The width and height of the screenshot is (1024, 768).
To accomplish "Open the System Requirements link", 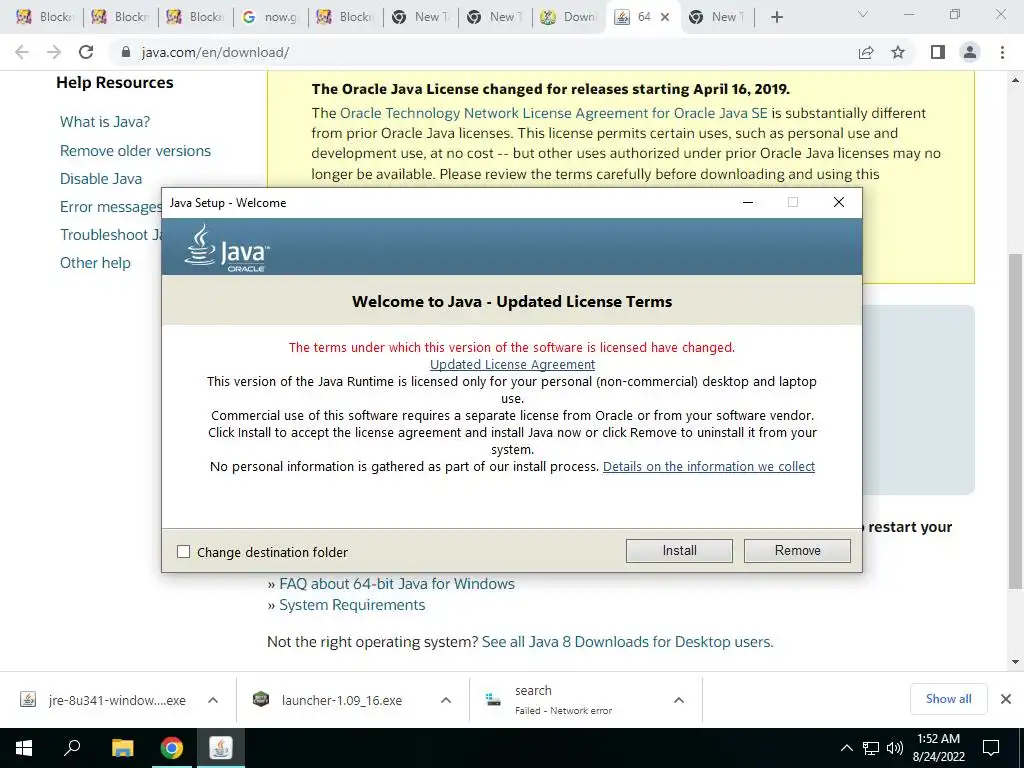I will pyautogui.click(x=352, y=605).
